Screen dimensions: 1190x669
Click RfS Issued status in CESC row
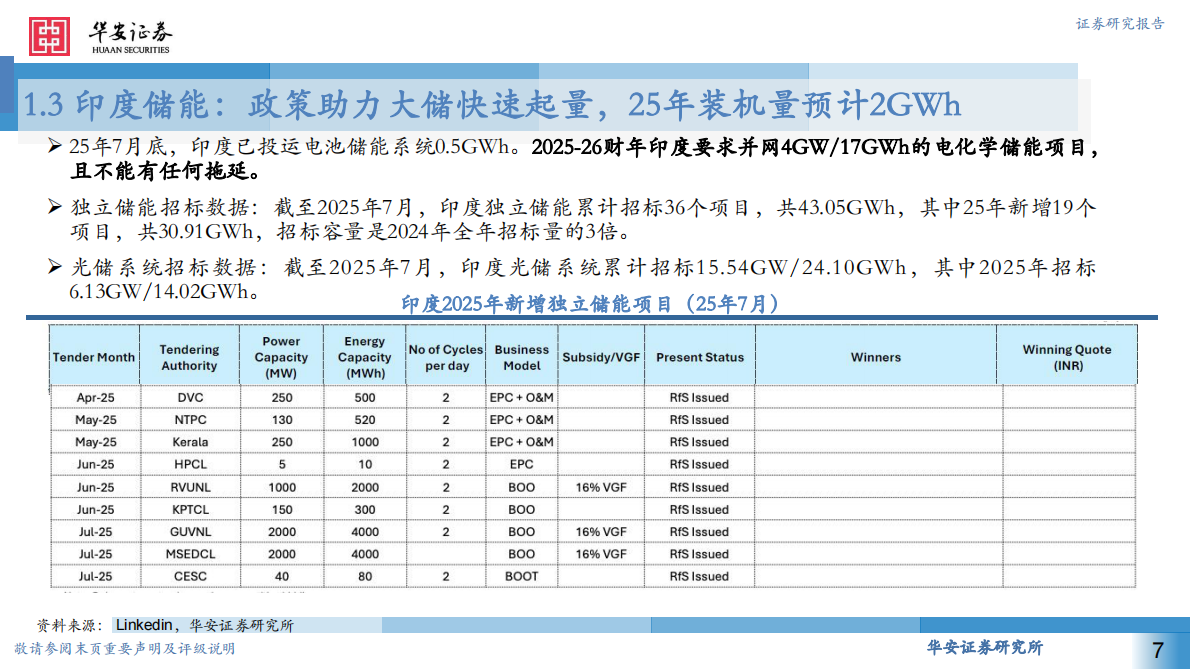click(700, 576)
